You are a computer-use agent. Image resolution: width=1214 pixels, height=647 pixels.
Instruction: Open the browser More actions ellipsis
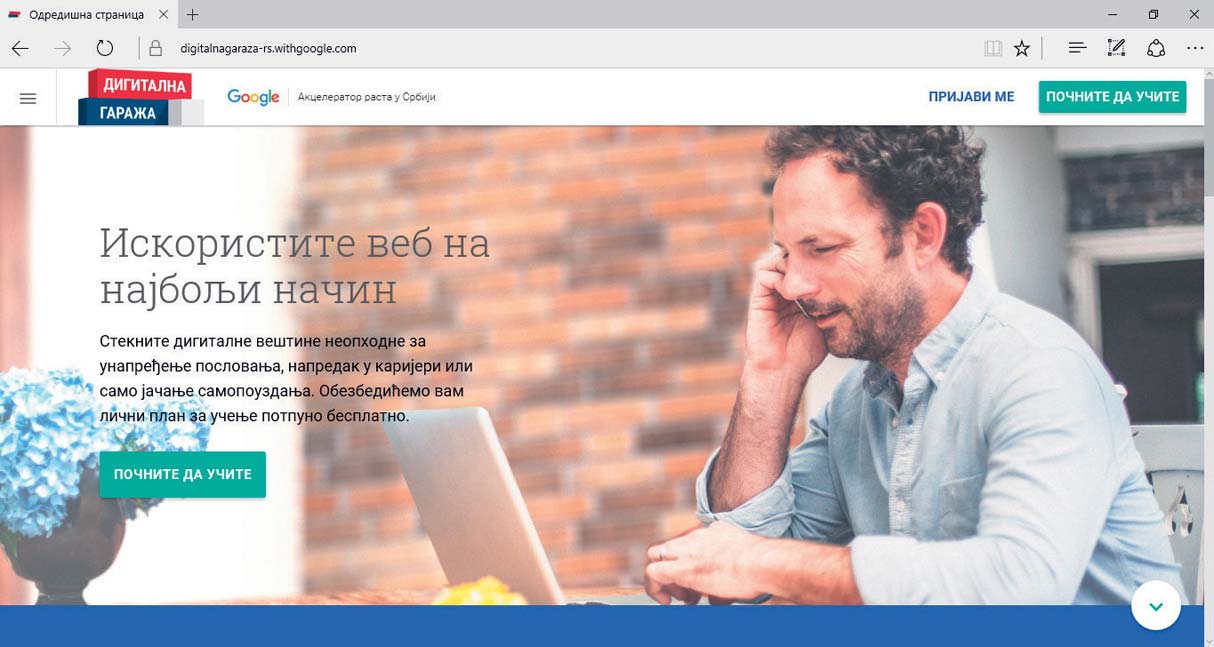(1195, 48)
